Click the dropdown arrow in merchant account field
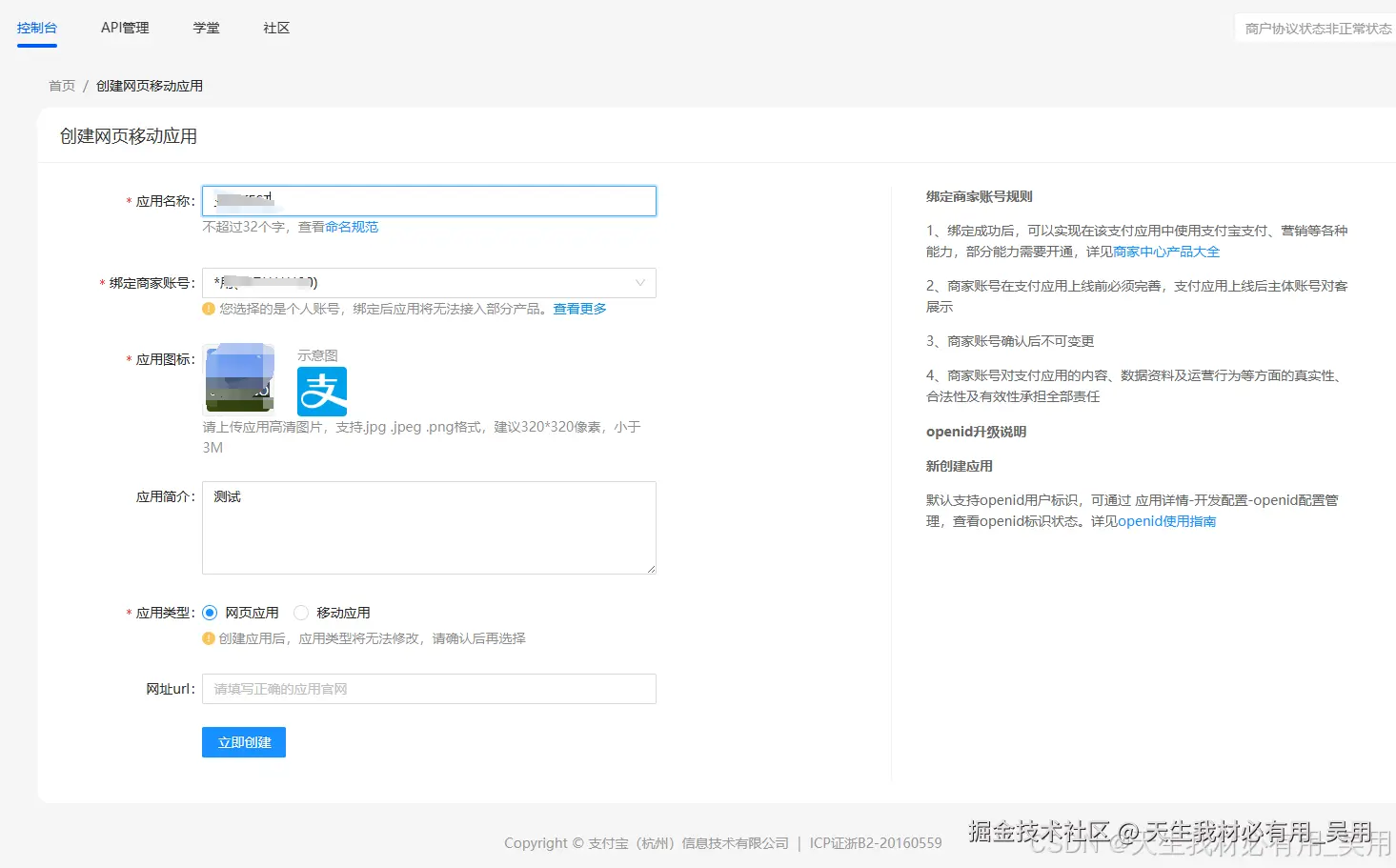The image size is (1396, 868). point(640,282)
